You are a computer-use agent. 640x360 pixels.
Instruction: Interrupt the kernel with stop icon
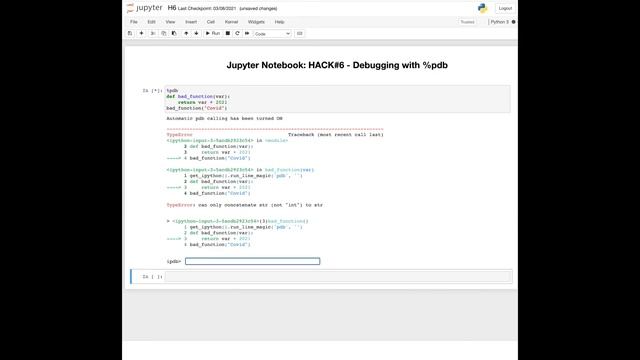click(x=228, y=33)
